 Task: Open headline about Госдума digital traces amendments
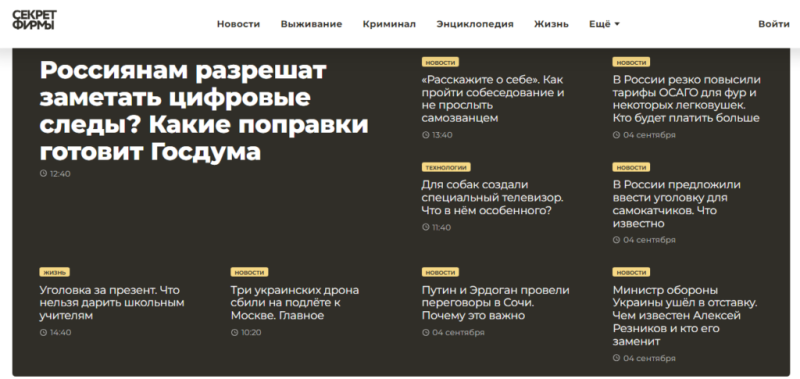tap(204, 111)
